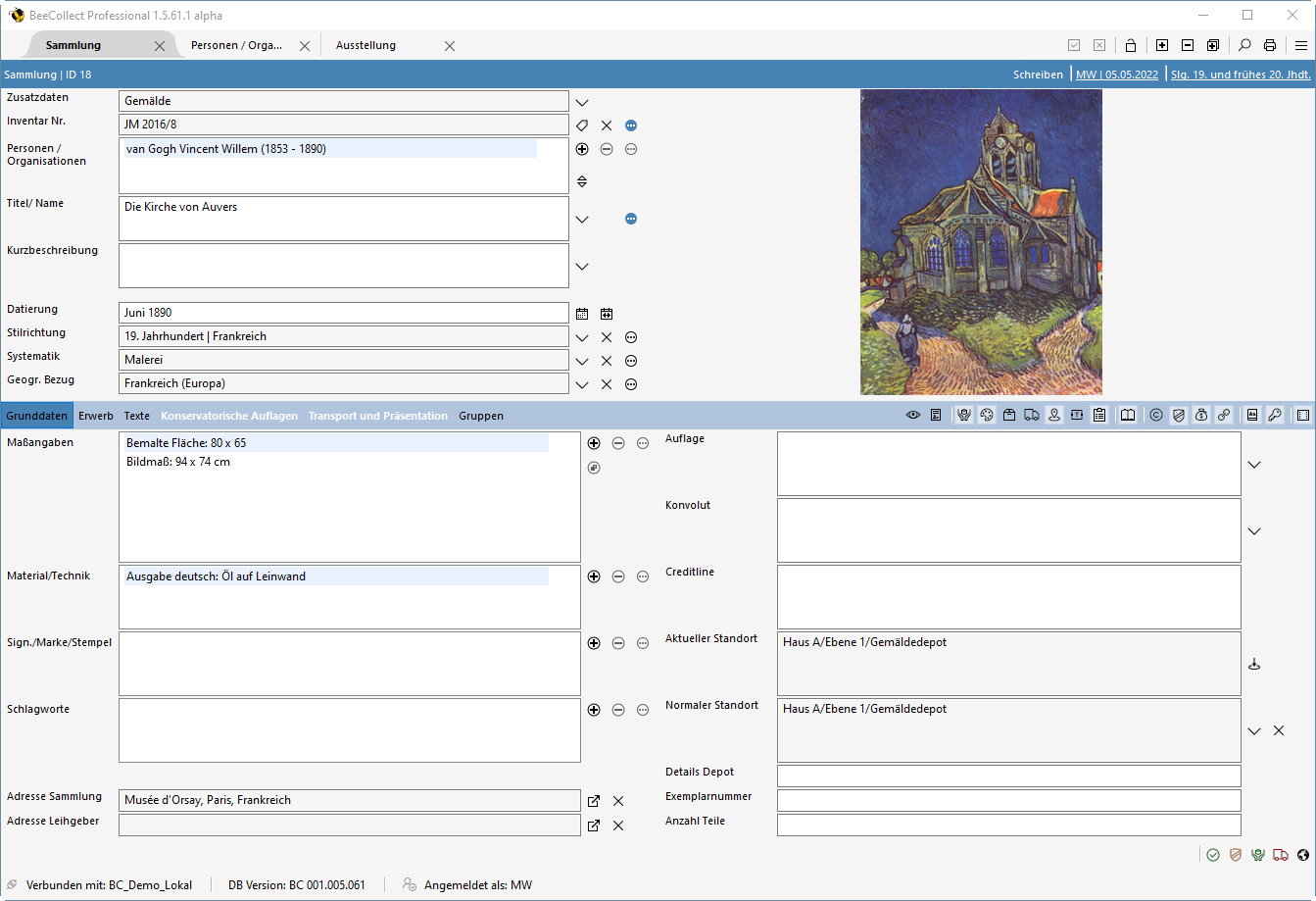Click the printer icon
This screenshot has height=901, width=1316.
pyautogui.click(x=1270, y=45)
